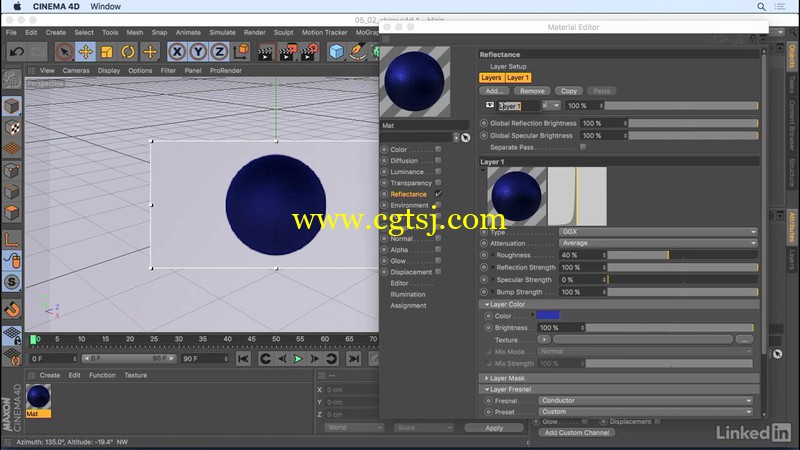
Task: Open Edit Render Settings
Action: pos(309,52)
